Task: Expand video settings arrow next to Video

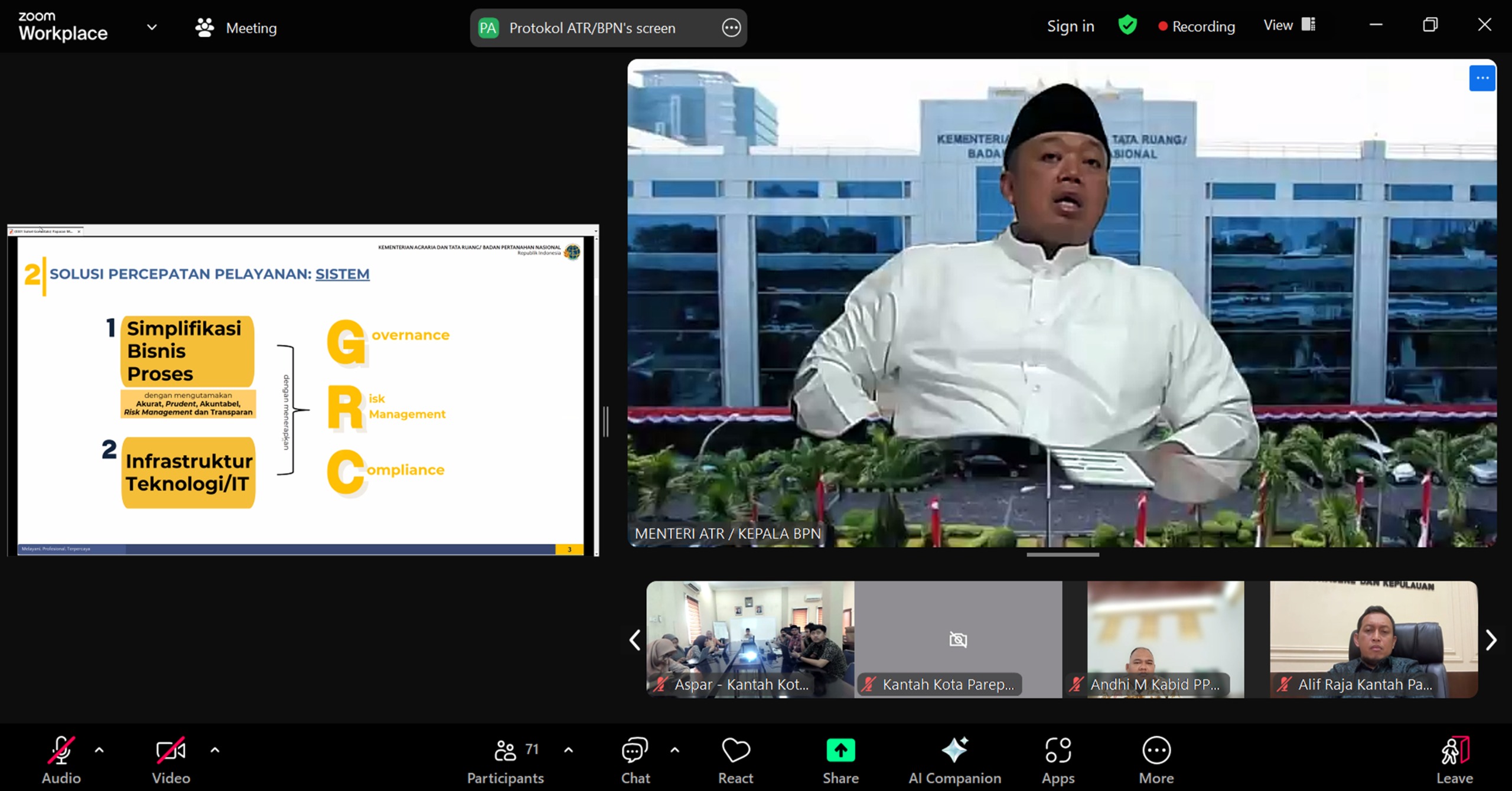Action: [215, 750]
